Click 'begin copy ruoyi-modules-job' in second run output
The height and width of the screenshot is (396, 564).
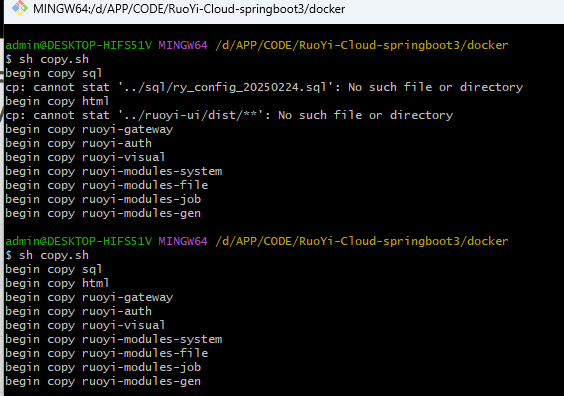[103, 368]
